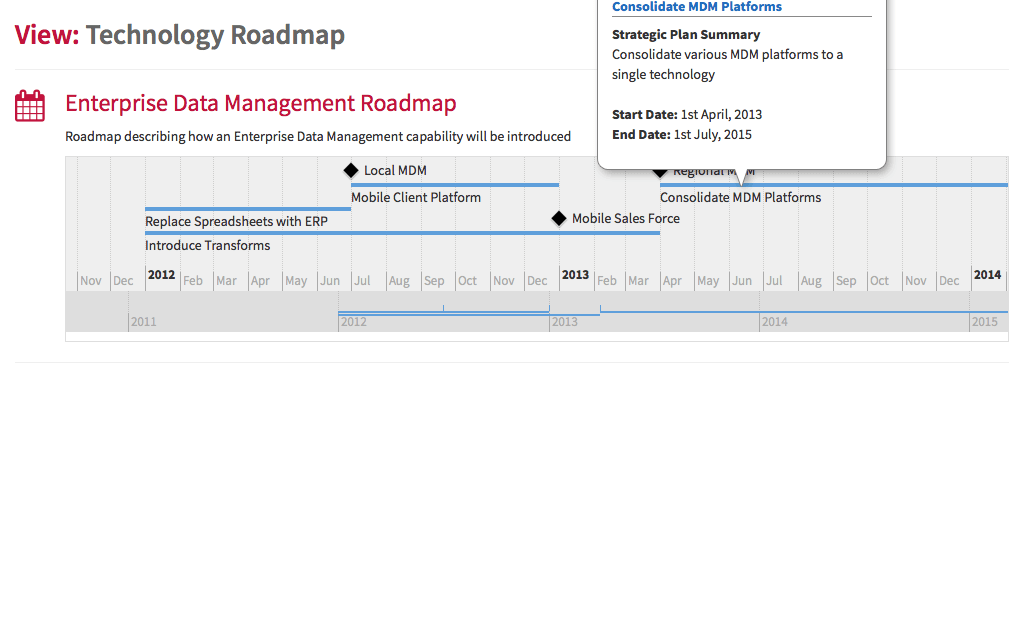Click the bold 2013 year marker
Screen dimensions: 1024x641
tap(575, 275)
